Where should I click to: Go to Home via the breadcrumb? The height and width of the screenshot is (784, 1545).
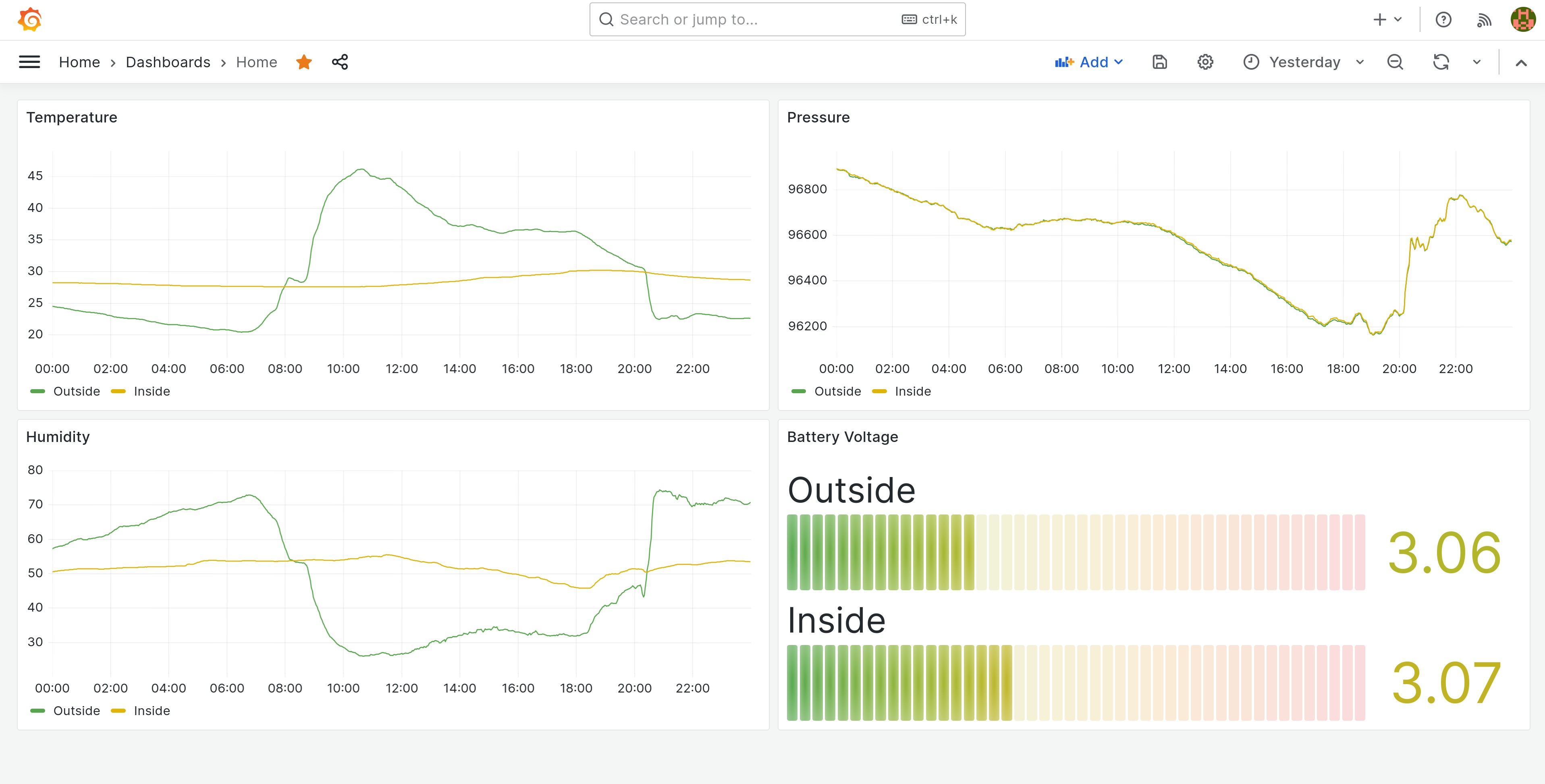(x=80, y=62)
